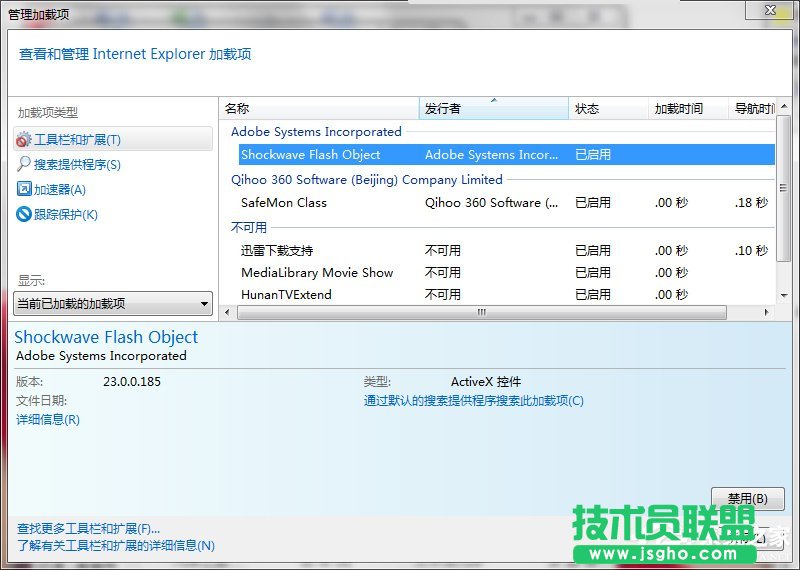This screenshot has height=570, width=800.
Task: Click version value 23.0.0.185
Action: [132, 382]
